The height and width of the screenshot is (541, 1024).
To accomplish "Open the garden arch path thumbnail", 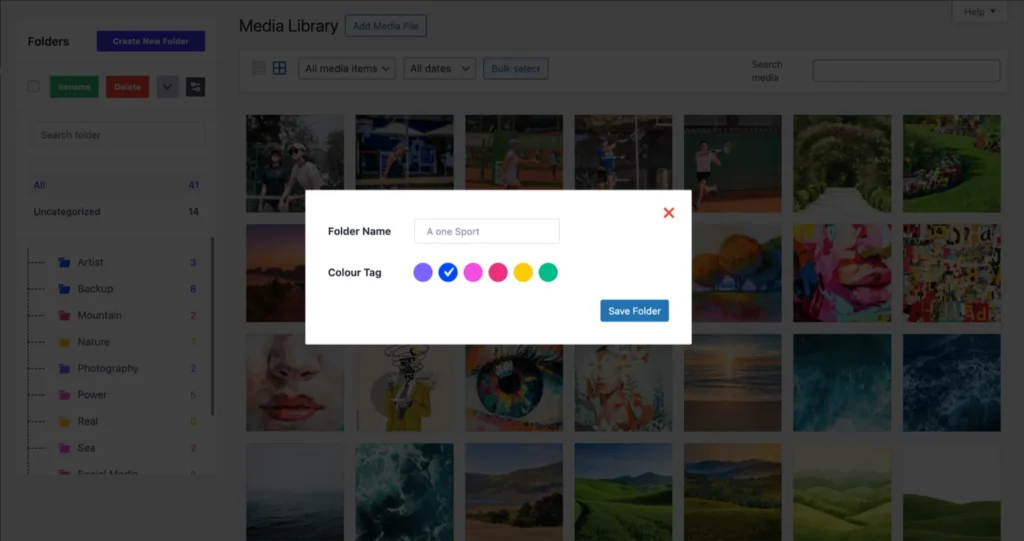I will (842, 163).
